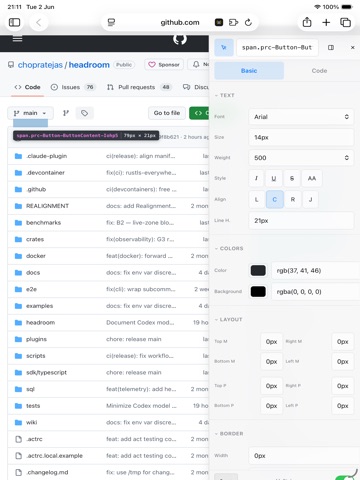The image size is (360, 480).
Task: Collapse the BORDER section
Action: [229, 433]
